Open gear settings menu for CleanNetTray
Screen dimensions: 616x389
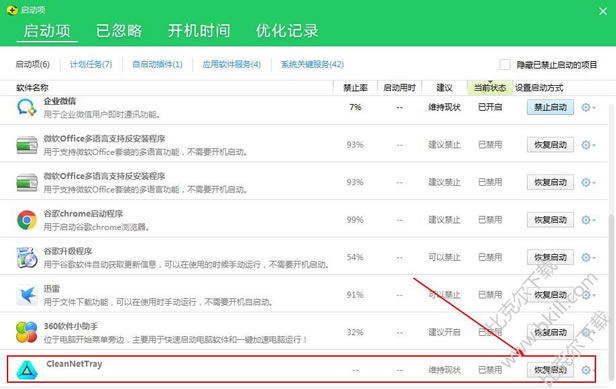click(587, 370)
